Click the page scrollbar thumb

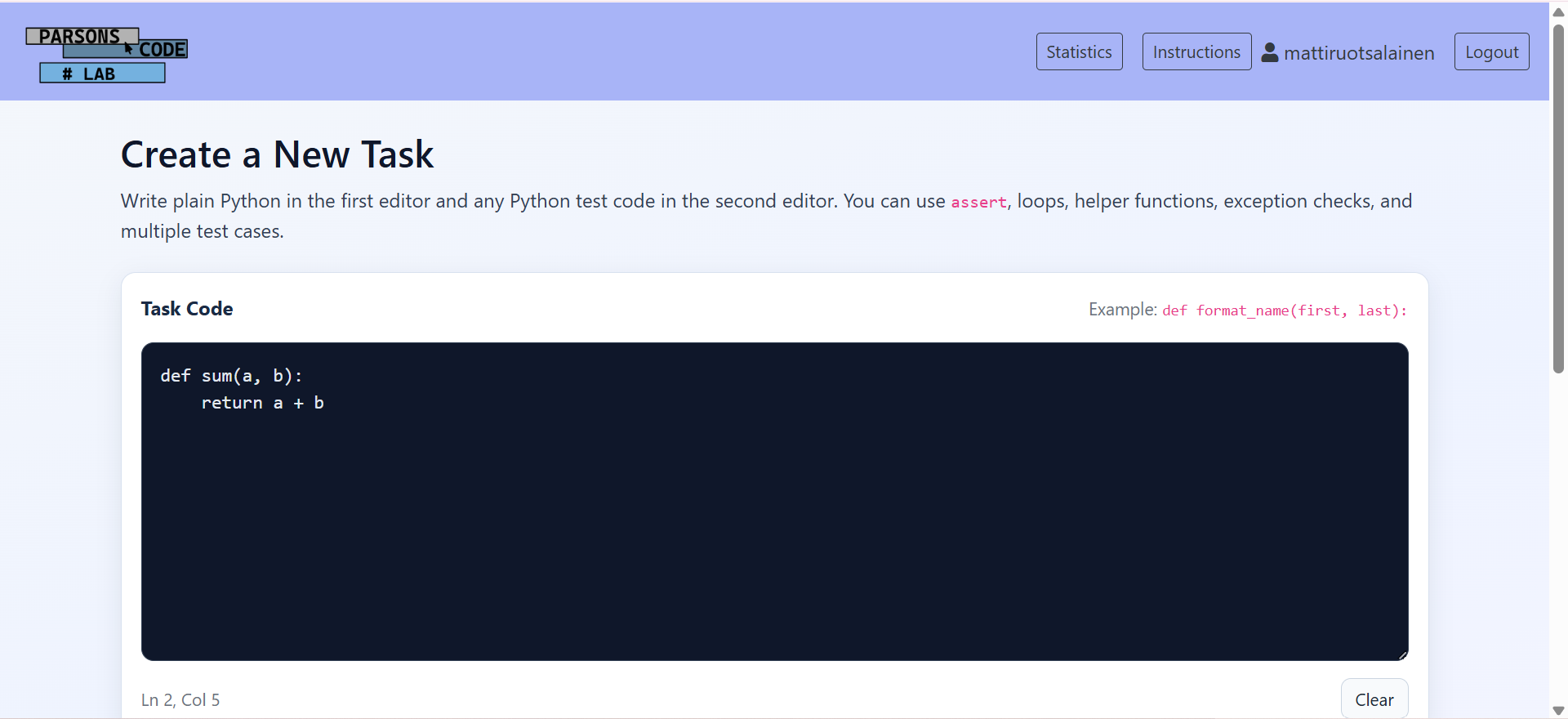1558,199
